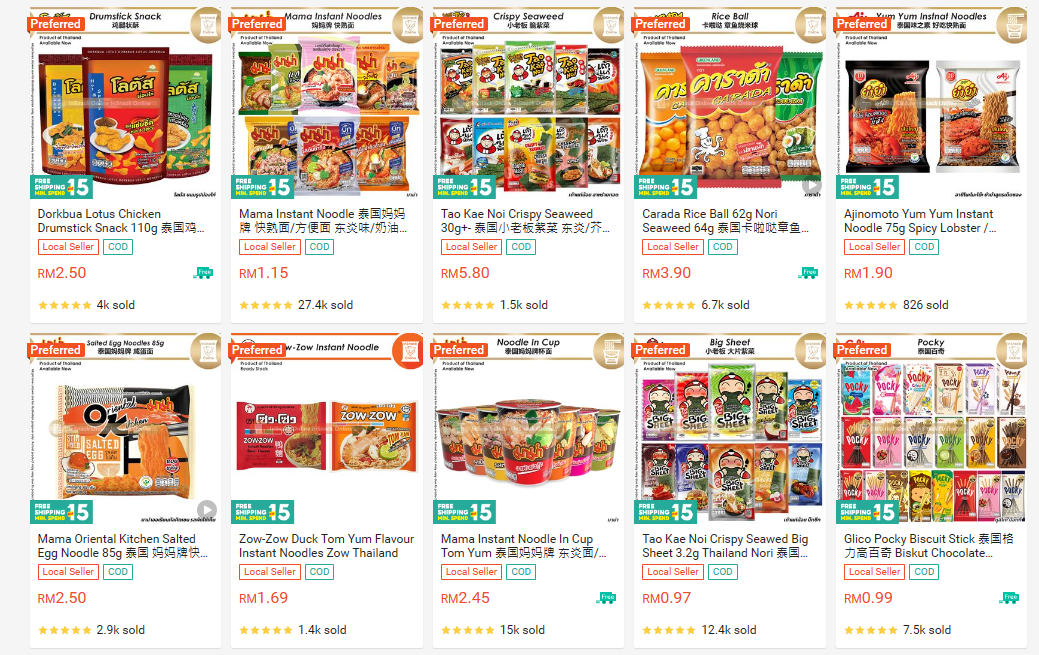Click Mama Noodle In Cup product image
Image resolution: width=1039 pixels, height=655 pixels.
(x=529, y=428)
